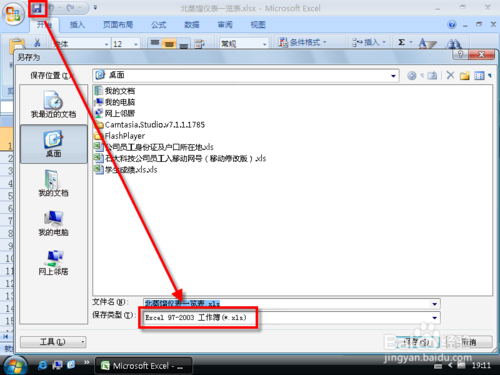The image size is (500, 375).
Task: Select 我最近的文档 in places bar
Action: 53,105
